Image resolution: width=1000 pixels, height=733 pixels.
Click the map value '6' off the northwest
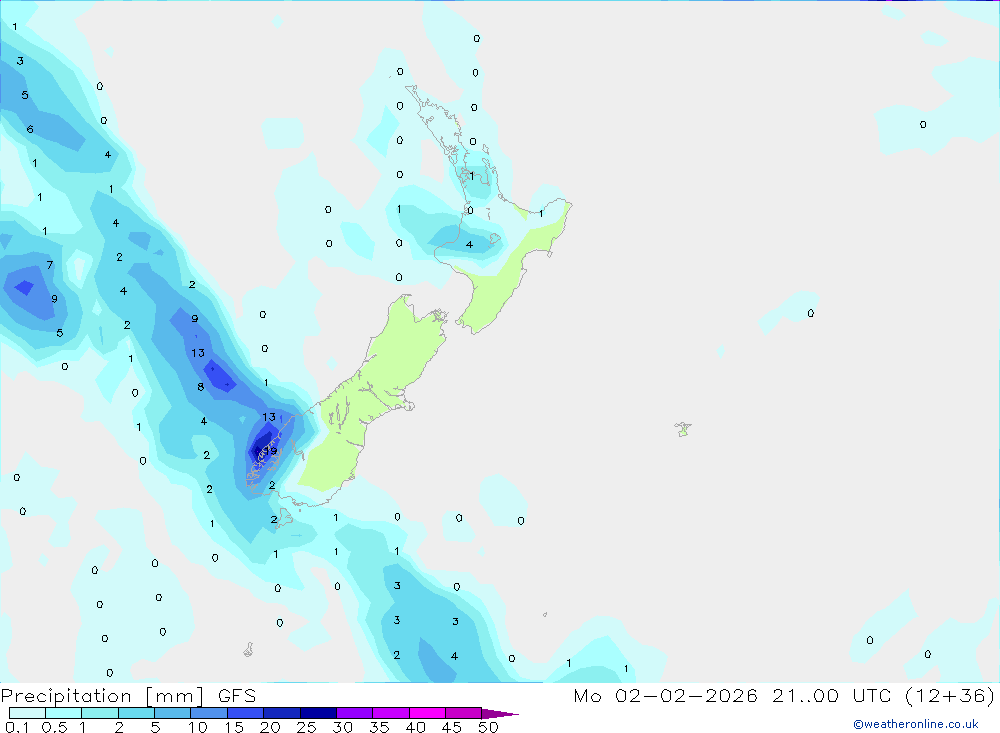tap(30, 130)
